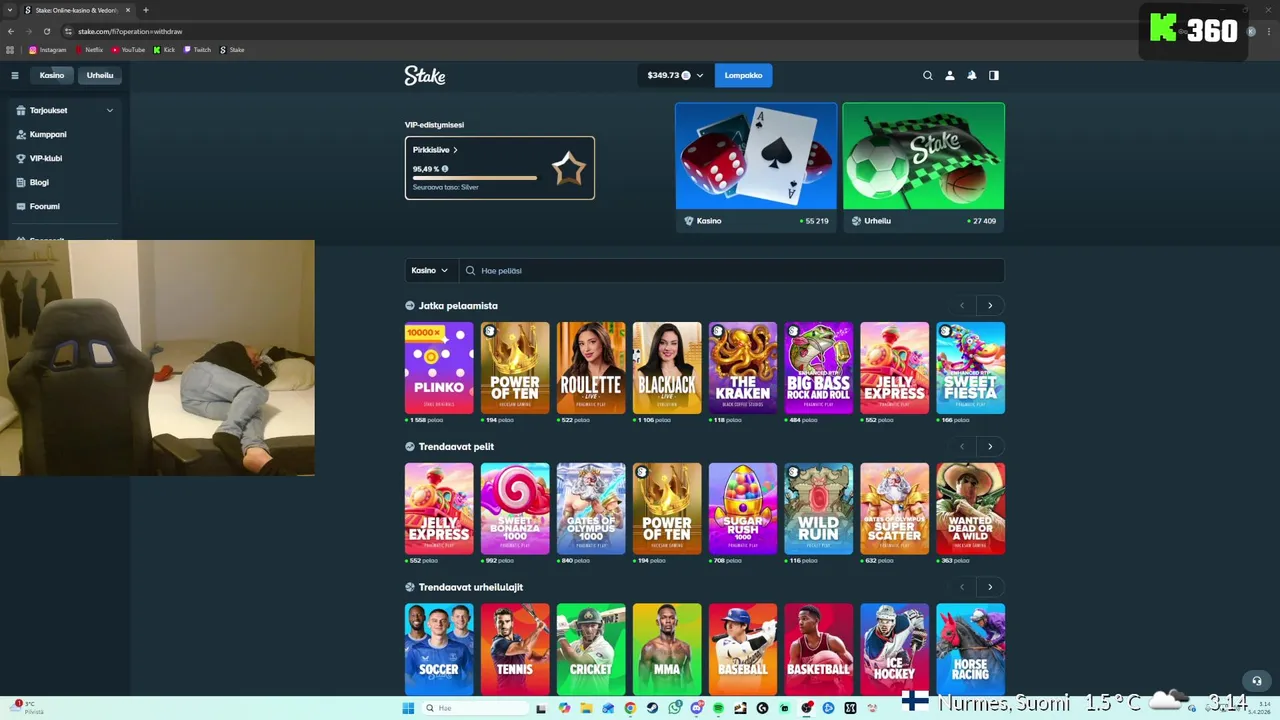Open the Pirkkislive VIP profile link
Screen dimensions: 1280x720
point(435,150)
